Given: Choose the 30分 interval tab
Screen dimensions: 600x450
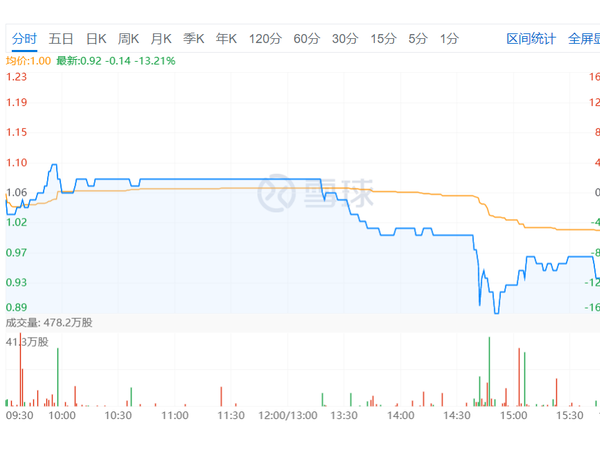Looking at the screenshot, I should point(344,39).
